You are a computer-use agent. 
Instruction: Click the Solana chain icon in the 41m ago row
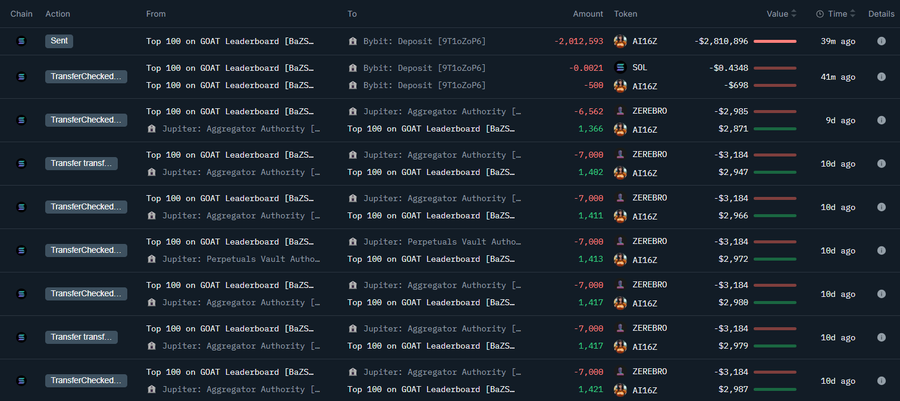pyautogui.click(x=21, y=77)
